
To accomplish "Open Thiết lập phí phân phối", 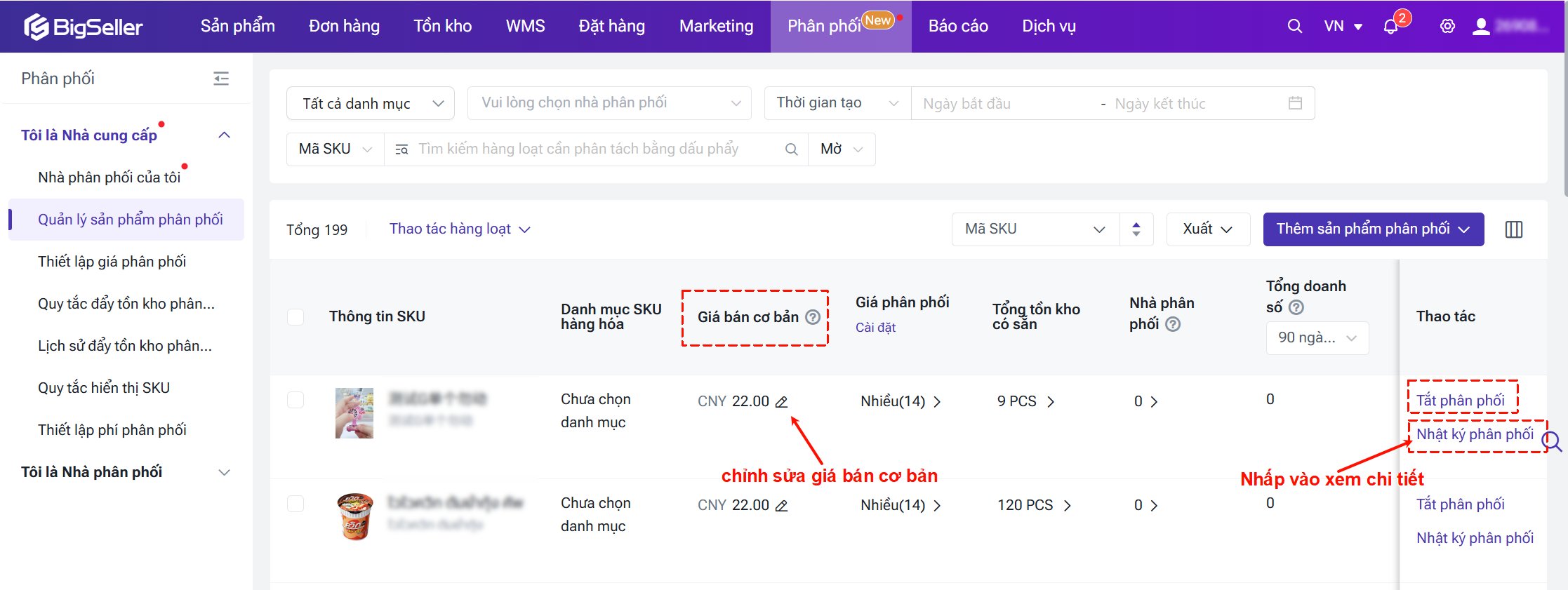I will (112, 430).
